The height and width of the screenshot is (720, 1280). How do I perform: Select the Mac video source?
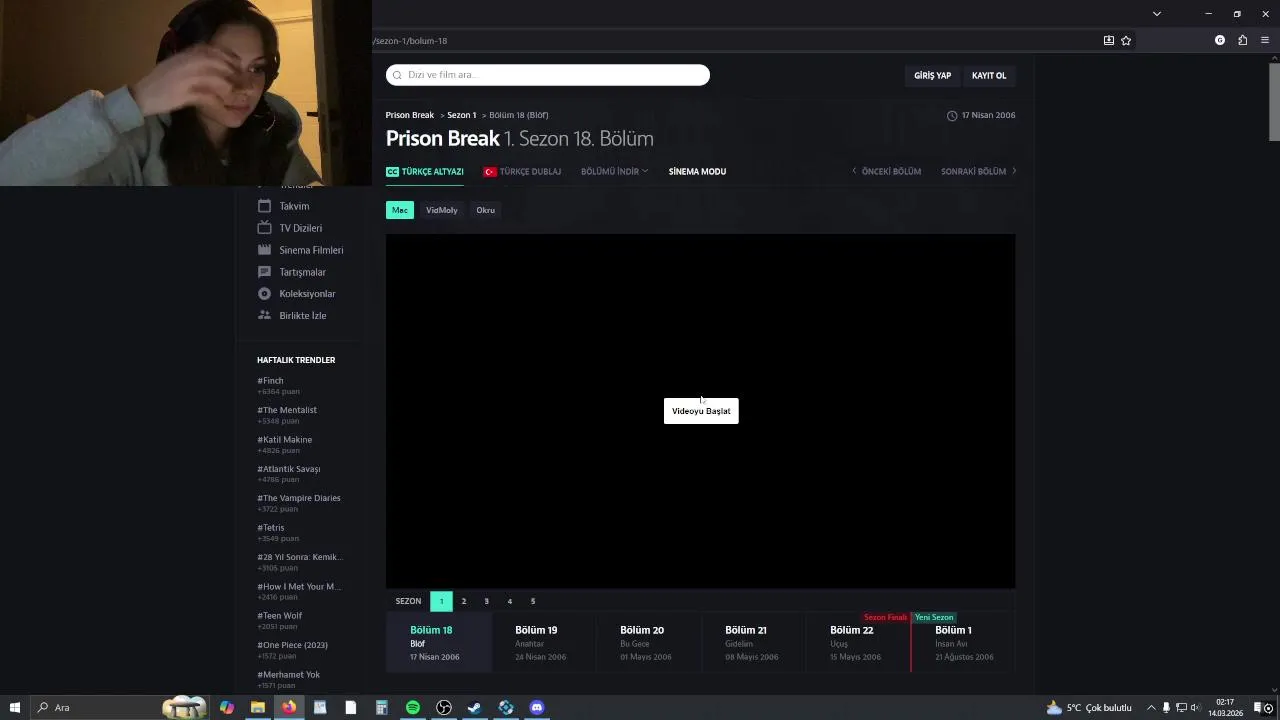coord(400,210)
